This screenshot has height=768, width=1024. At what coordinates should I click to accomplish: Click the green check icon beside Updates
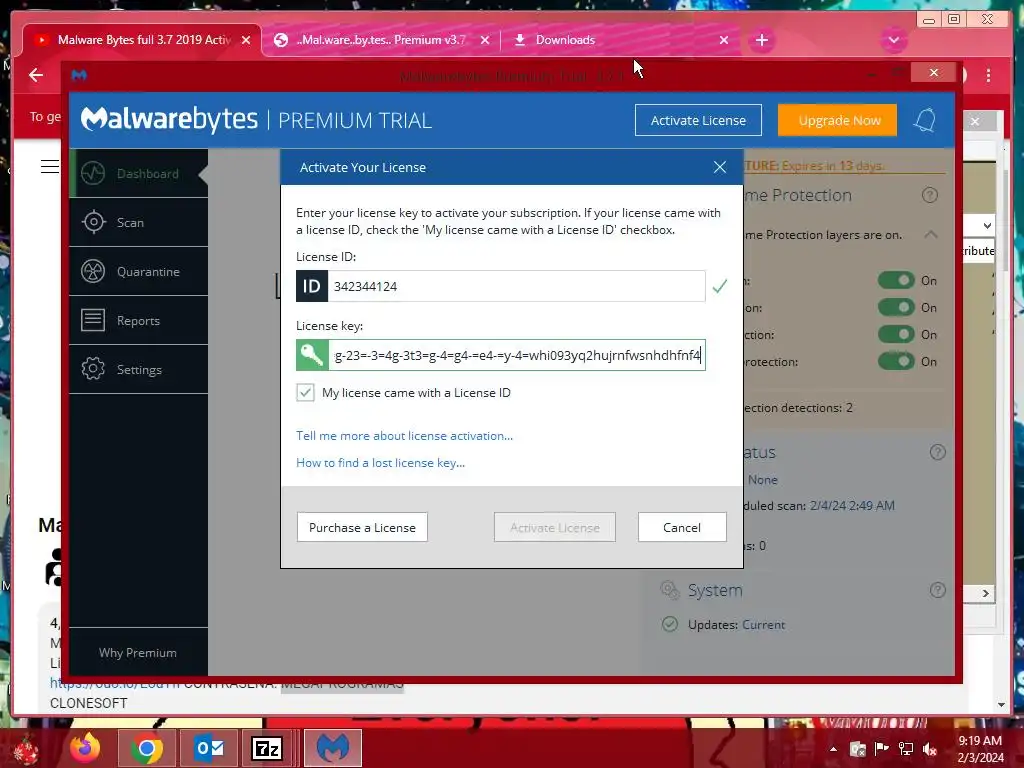[x=670, y=624]
